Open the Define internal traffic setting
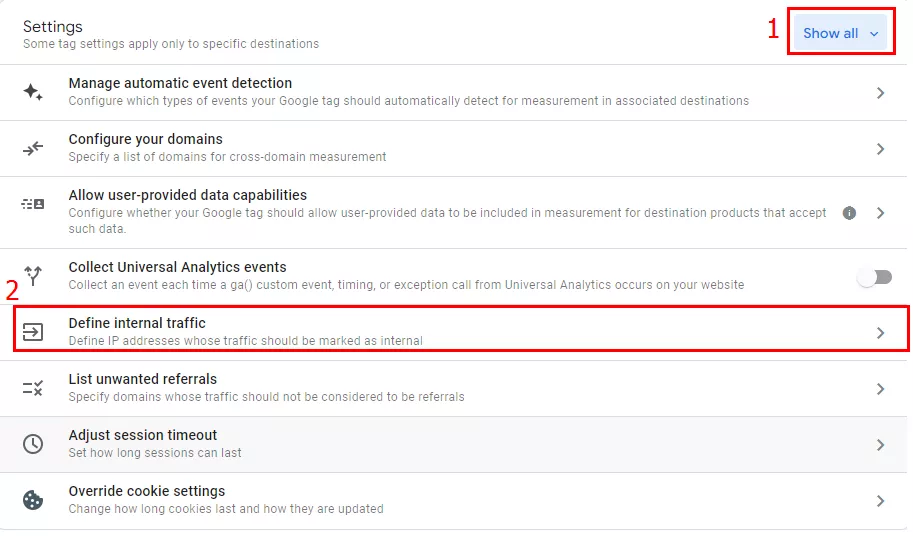Image resolution: width=913 pixels, height=536 pixels. click(461, 332)
